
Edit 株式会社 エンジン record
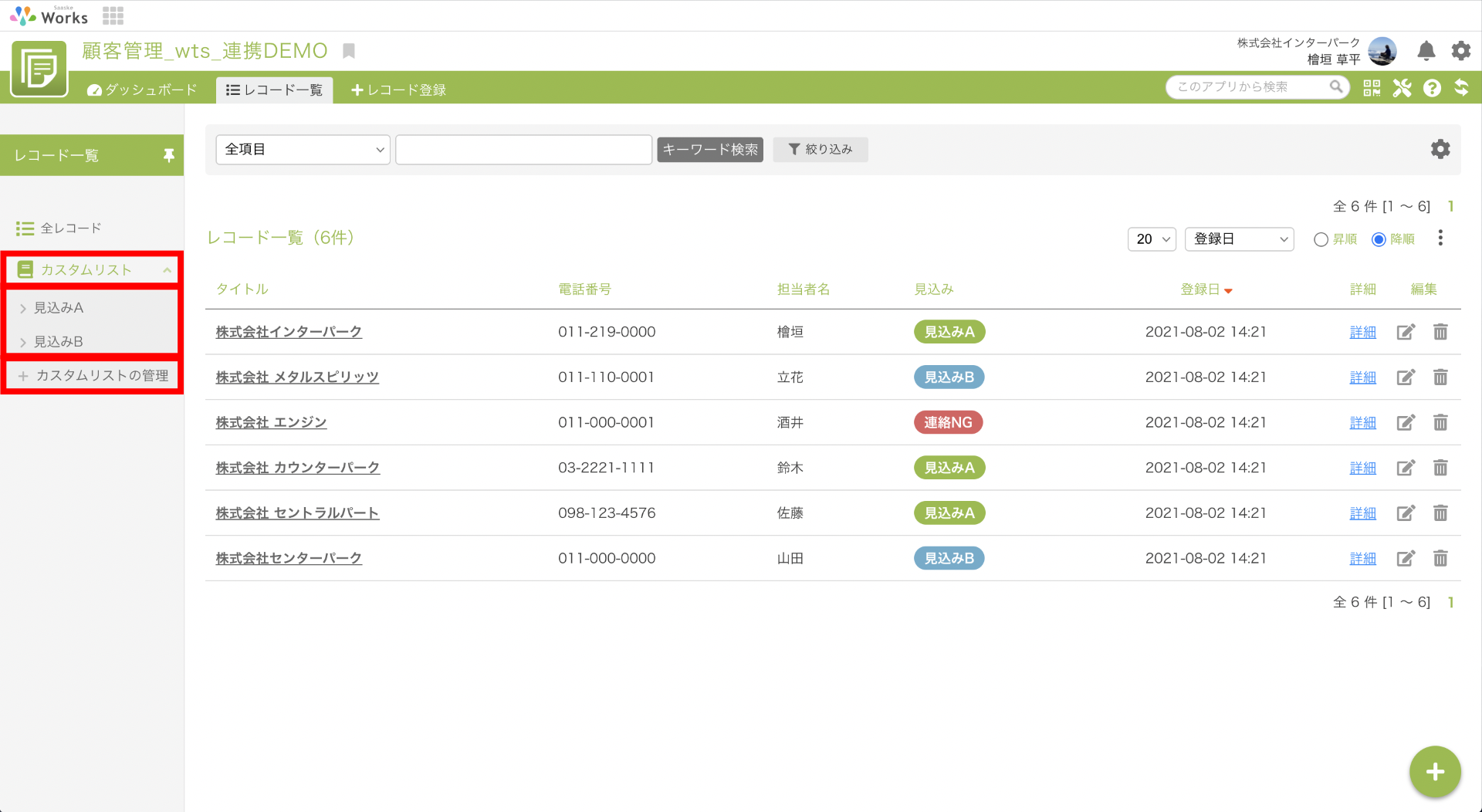pyautogui.click(x=1406, y=423)
